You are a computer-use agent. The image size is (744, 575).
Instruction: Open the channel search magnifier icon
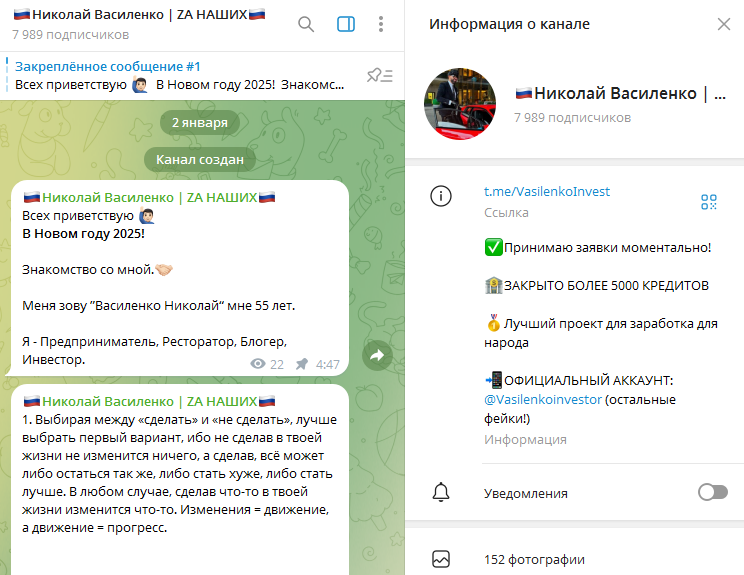(306, 24)
